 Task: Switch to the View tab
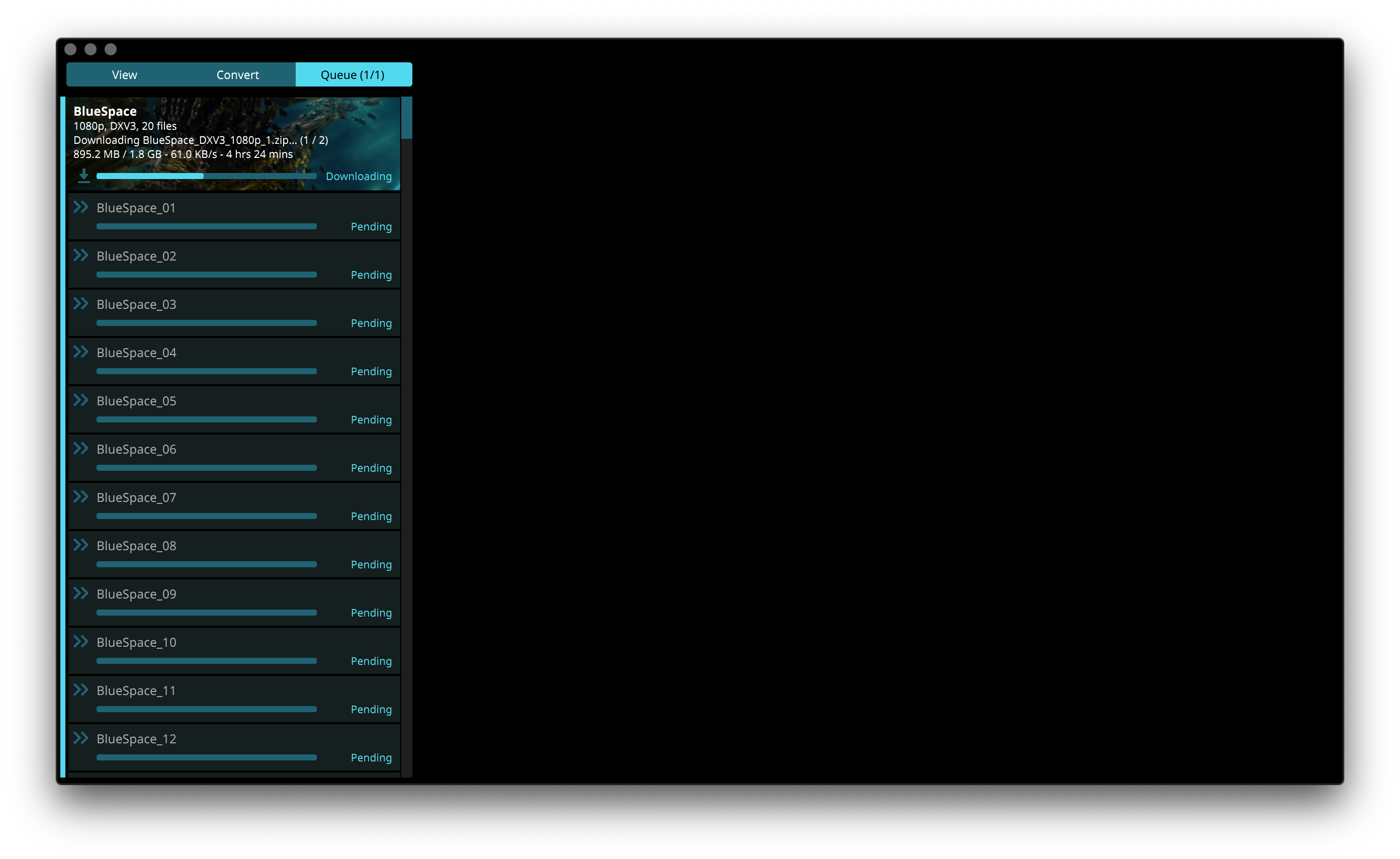pyautogui.click(x=124, y=75)
